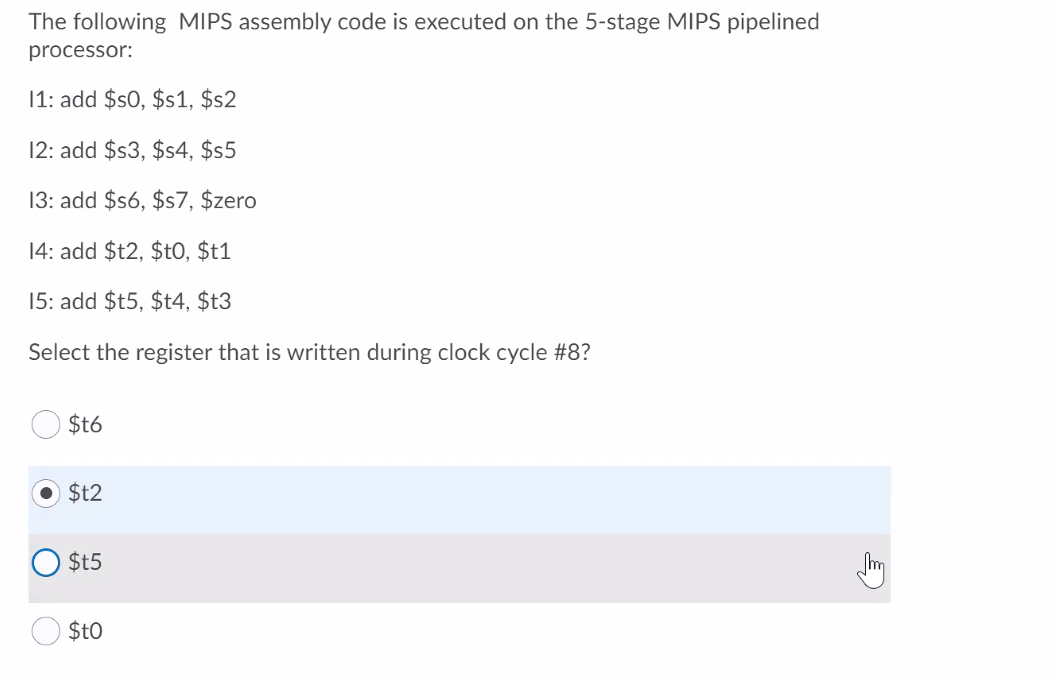Select the $t0 radio button
1056x680 pixels.
[x=45, y=631]
